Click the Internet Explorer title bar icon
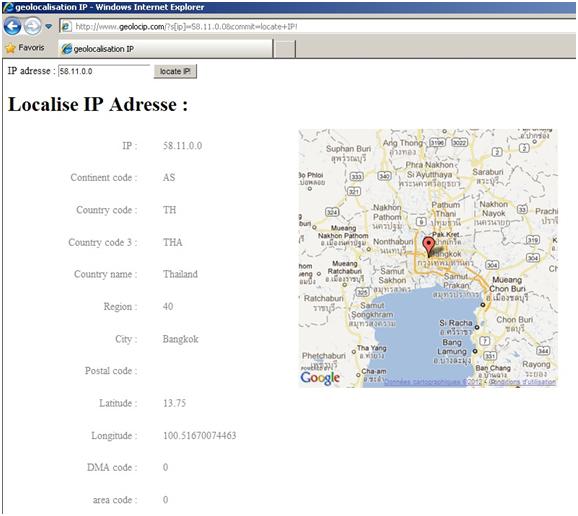 point(8,7)
